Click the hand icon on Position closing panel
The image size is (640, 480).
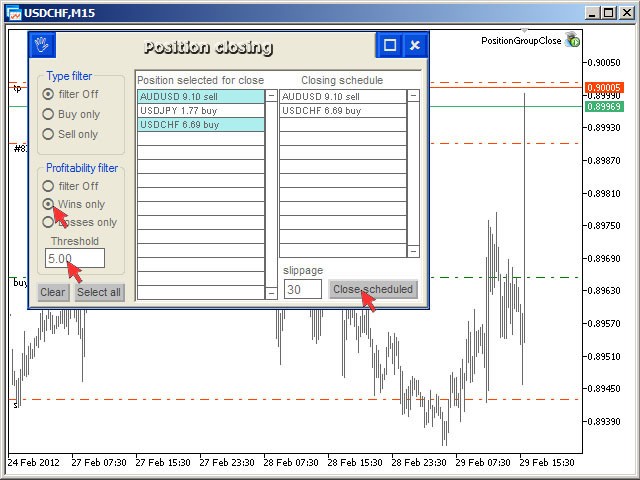[41, 46]
